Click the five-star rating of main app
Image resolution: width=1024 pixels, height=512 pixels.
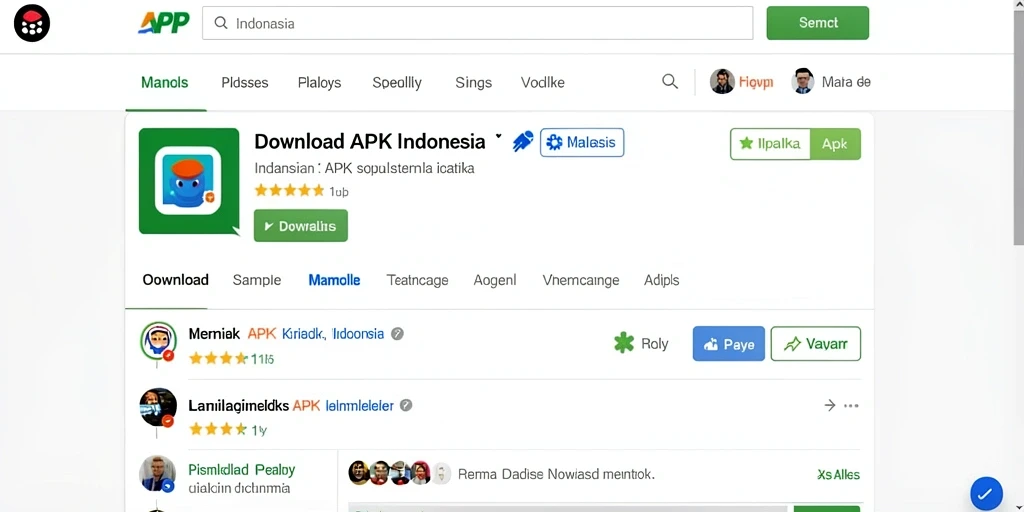coord(289,191)
